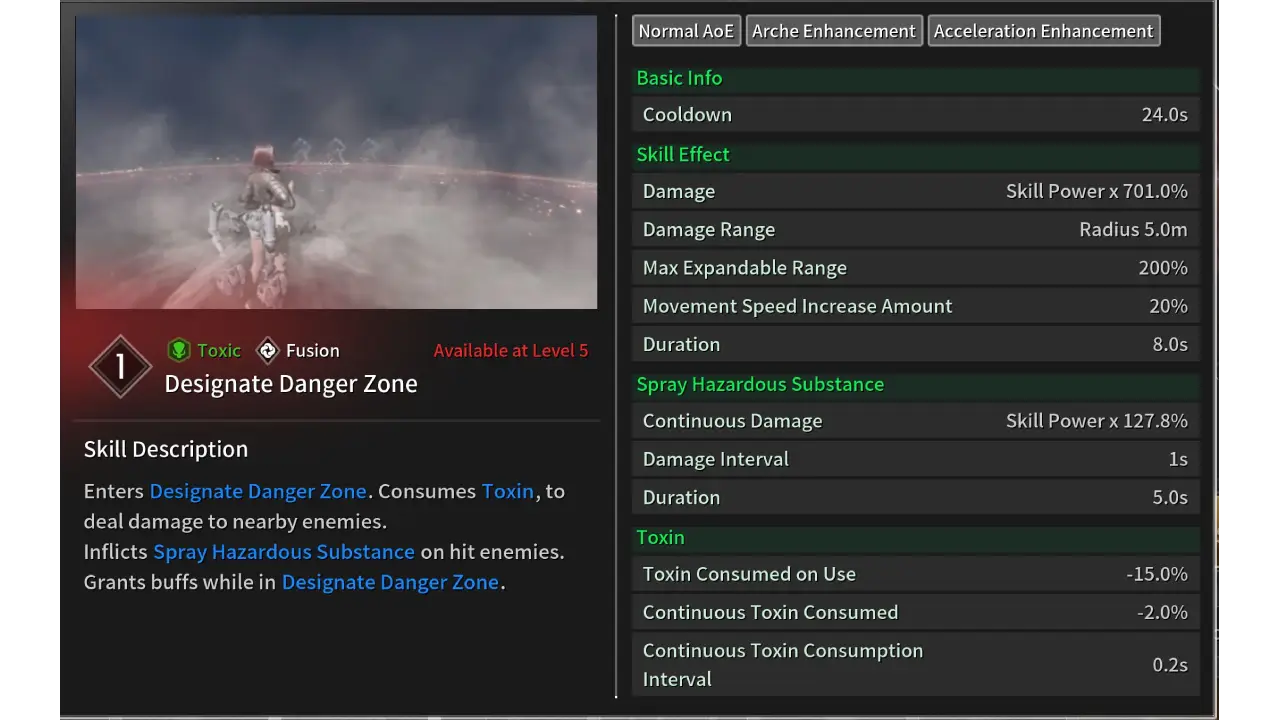Open the Acceleration Enhancement tab
Viewport: 1280px width, 720px height.
click(1043, 30)
